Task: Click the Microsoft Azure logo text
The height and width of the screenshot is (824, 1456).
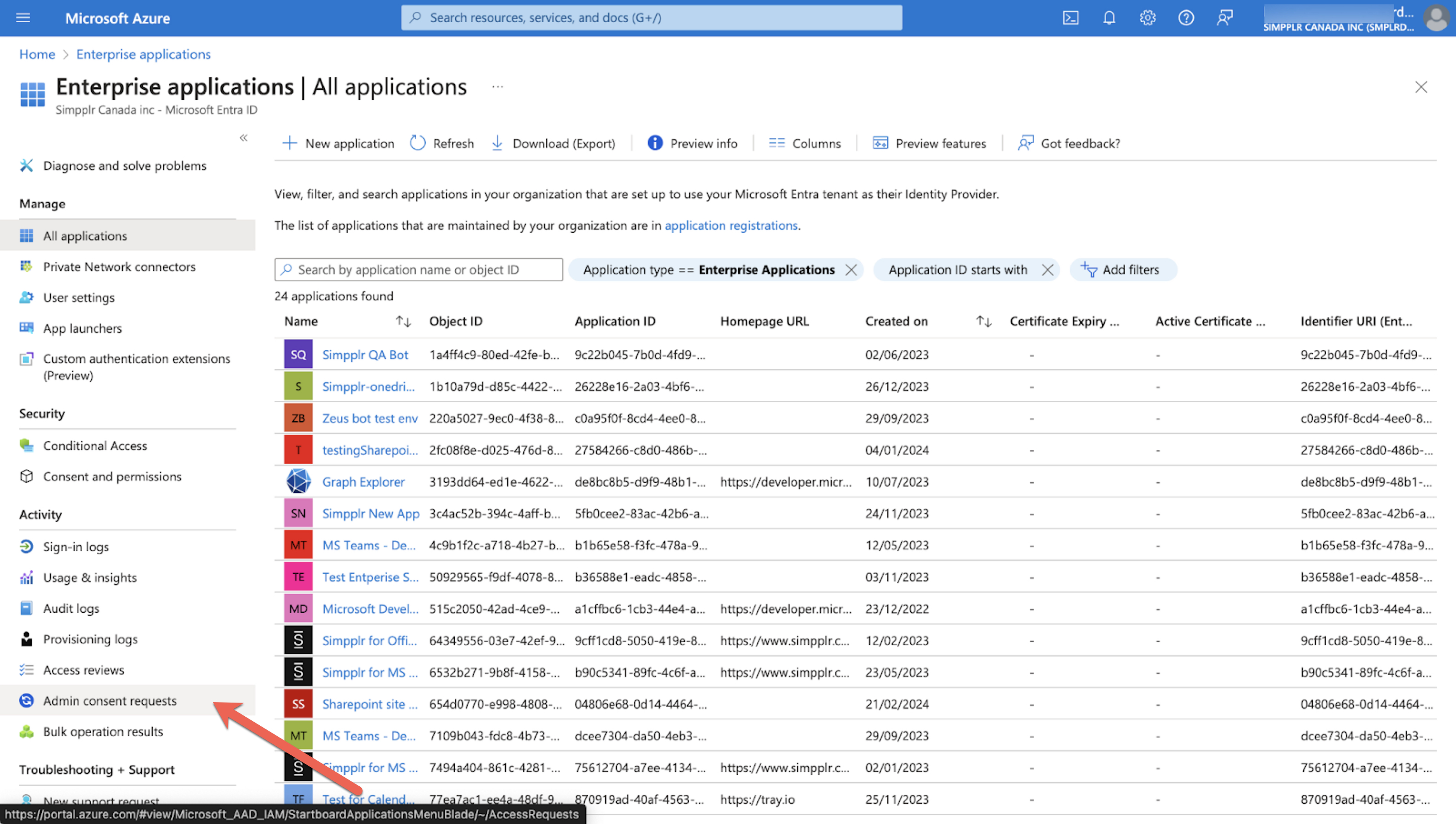Action: 118,18
